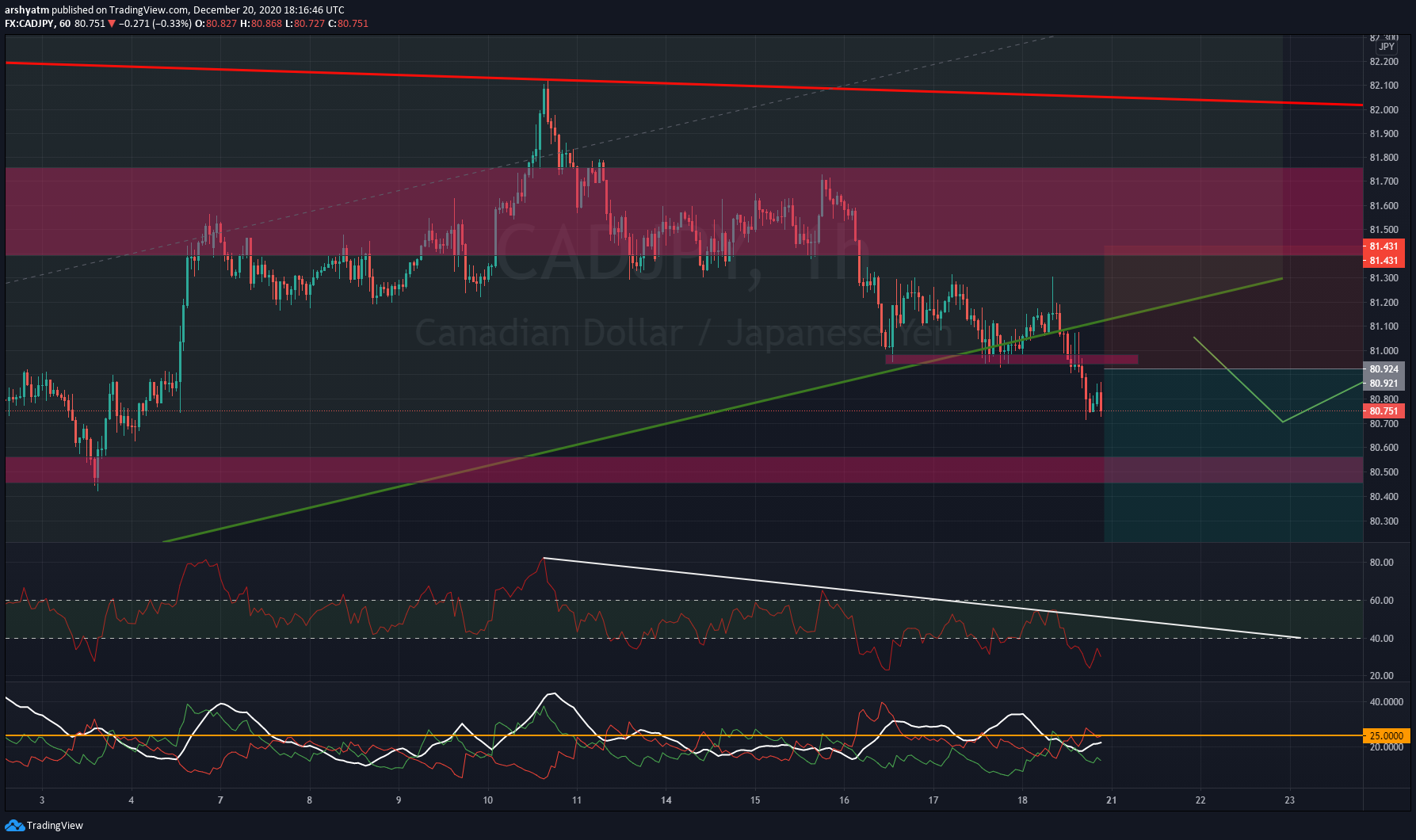
Task: Click date 21 on the time axis
Action: [x=1112, y=800]
